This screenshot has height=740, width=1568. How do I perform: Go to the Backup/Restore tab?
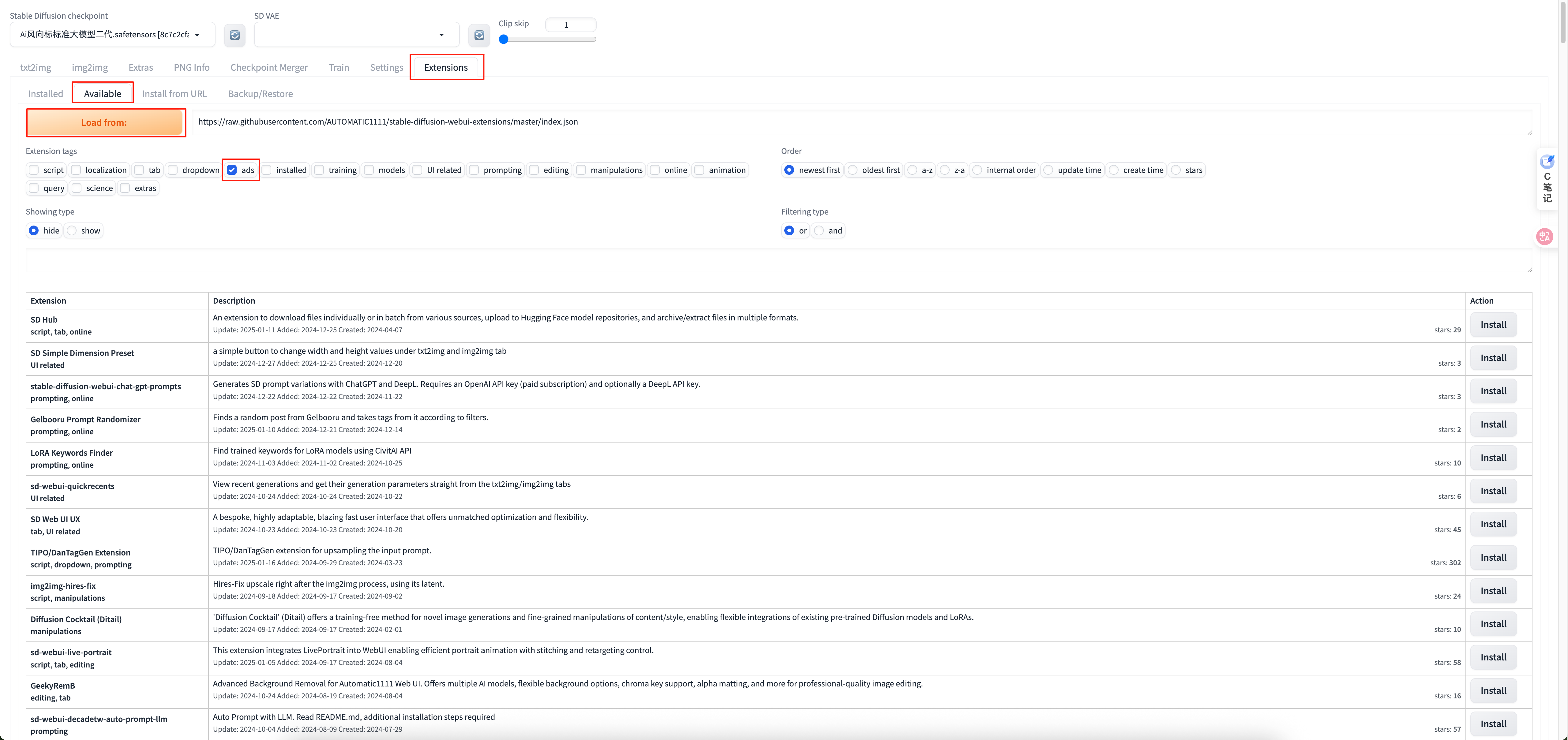coord(260,94)
